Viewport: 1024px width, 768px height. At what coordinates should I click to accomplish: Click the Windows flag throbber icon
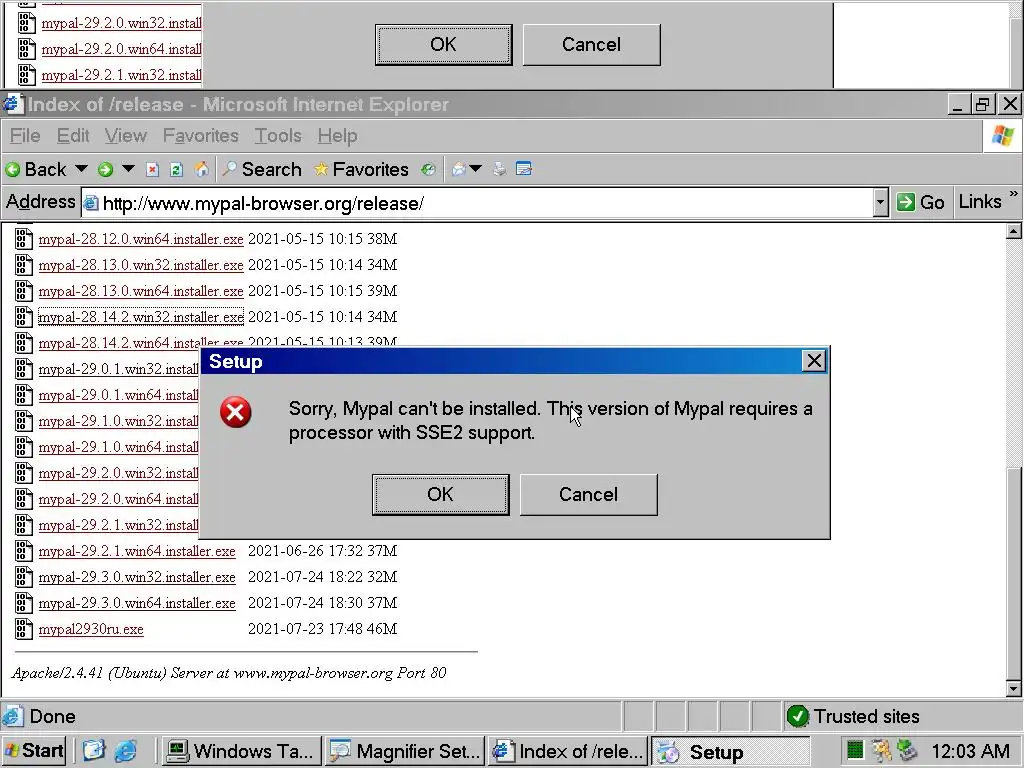tap(1002, 136)
